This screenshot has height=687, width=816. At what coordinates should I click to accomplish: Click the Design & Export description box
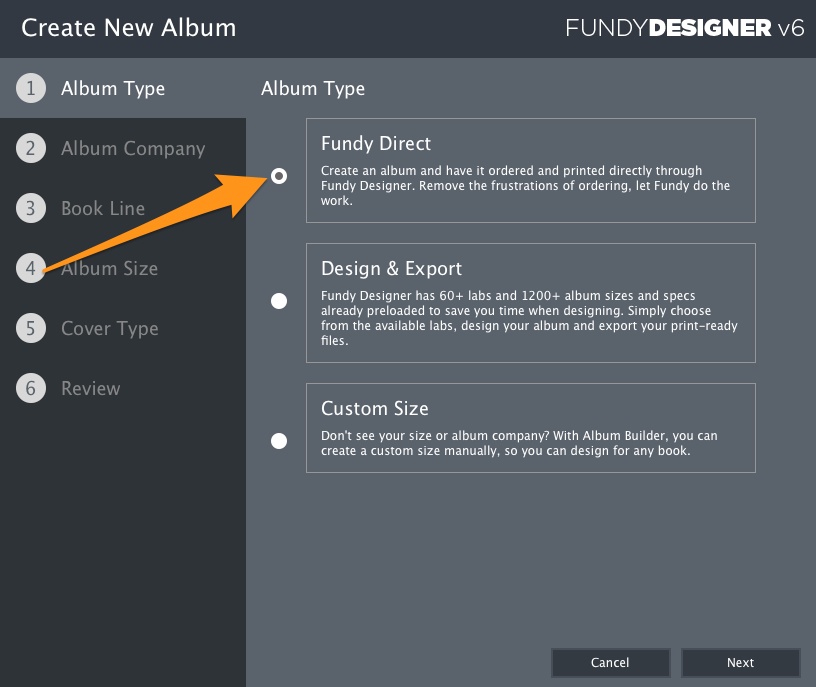pyautogui.click(x=531, y=303)
